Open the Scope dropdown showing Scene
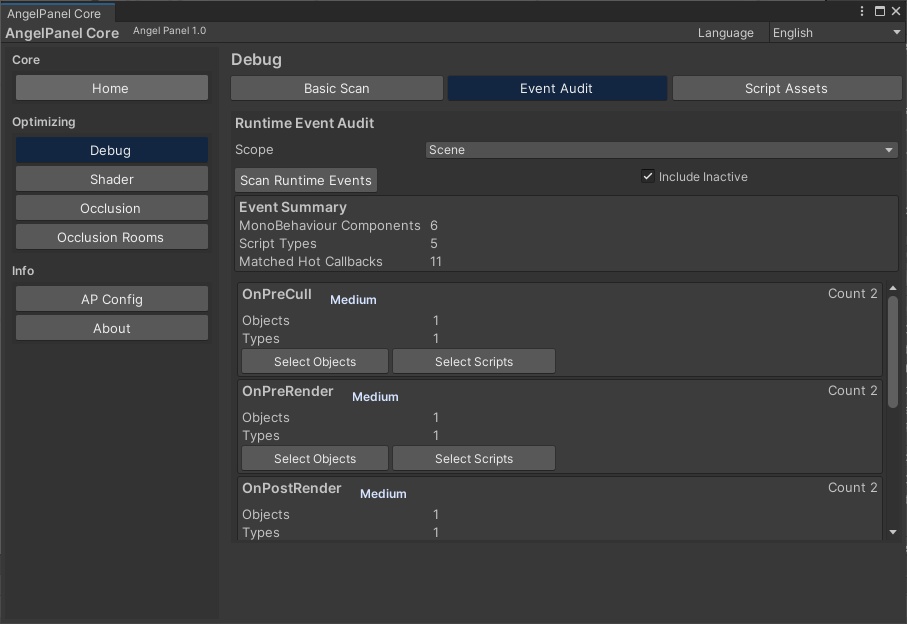Image resolution: width=907 pixels, height=624 pixels. coord(660,150)
